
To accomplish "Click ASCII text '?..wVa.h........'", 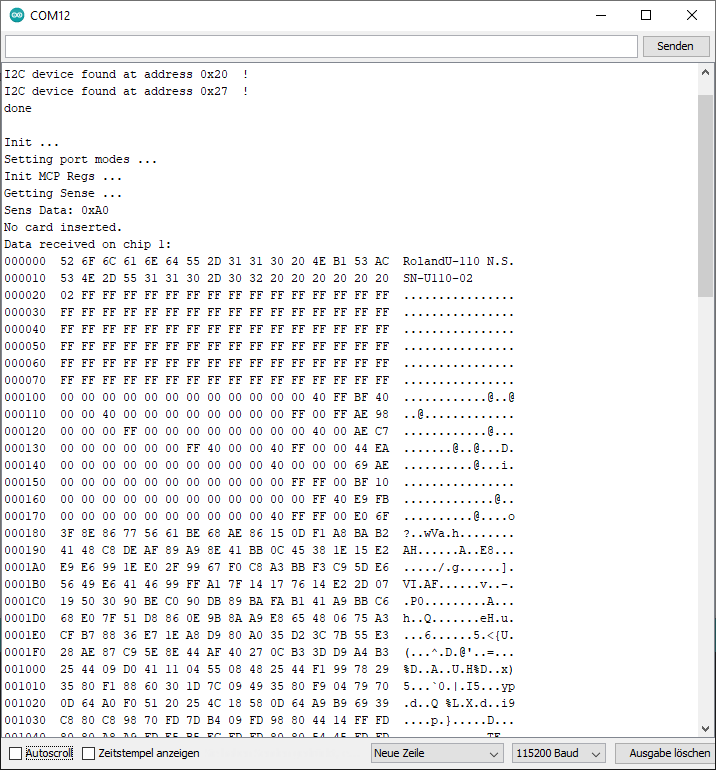I will [x=458, y=533].
